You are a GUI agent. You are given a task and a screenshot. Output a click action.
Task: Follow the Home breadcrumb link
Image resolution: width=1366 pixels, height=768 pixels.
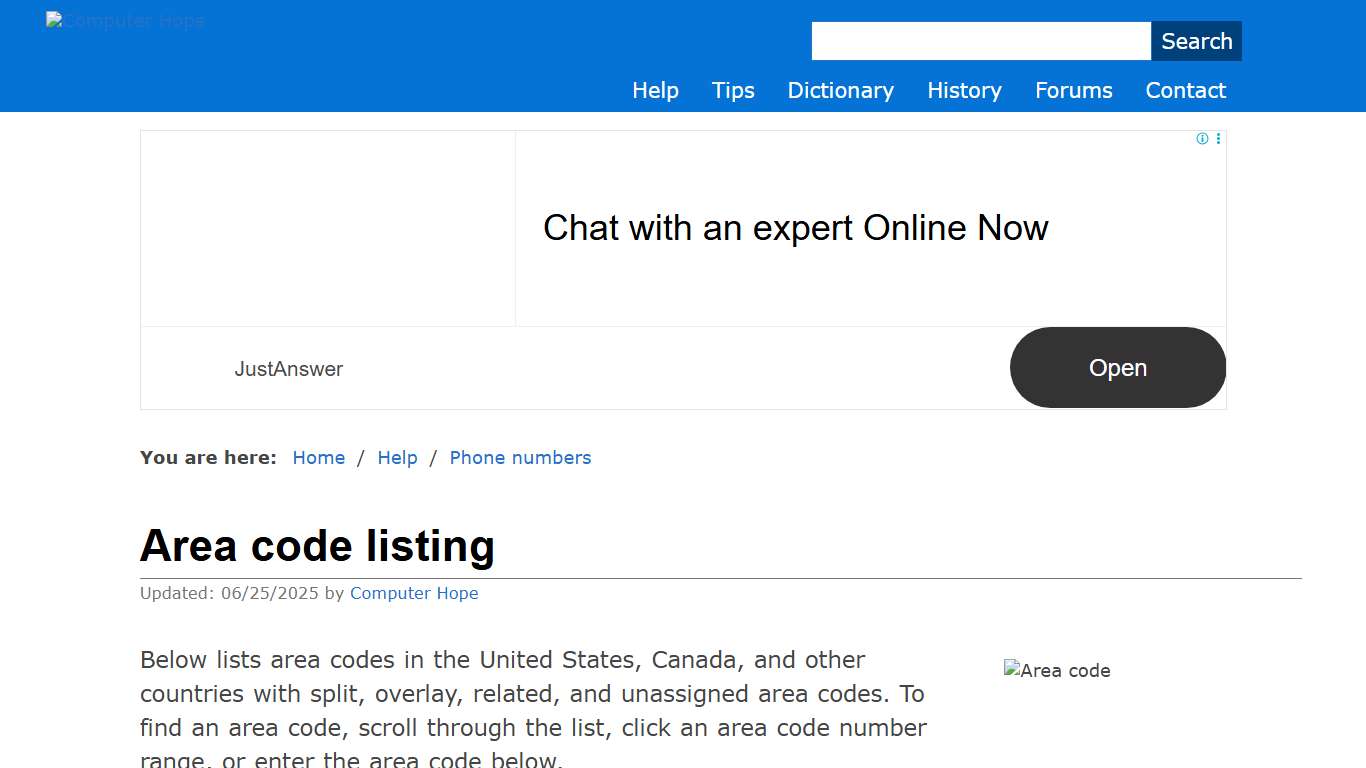[x=318, y=457]
